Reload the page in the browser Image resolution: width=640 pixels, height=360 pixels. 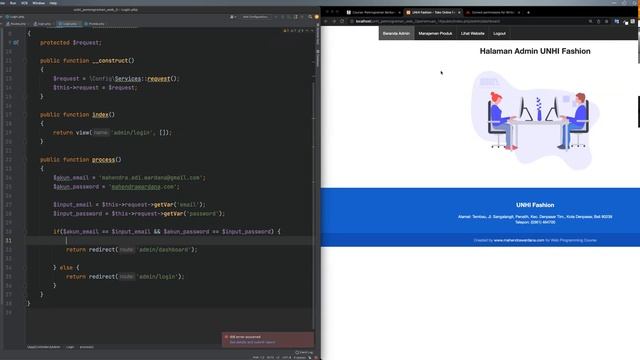[342, 21]
